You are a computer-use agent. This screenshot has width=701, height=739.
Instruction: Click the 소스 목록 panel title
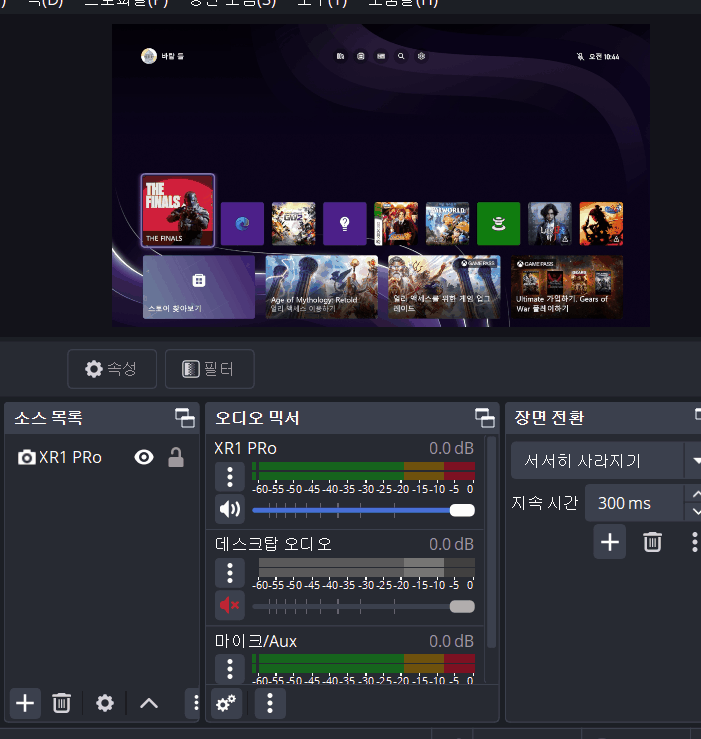49,418
